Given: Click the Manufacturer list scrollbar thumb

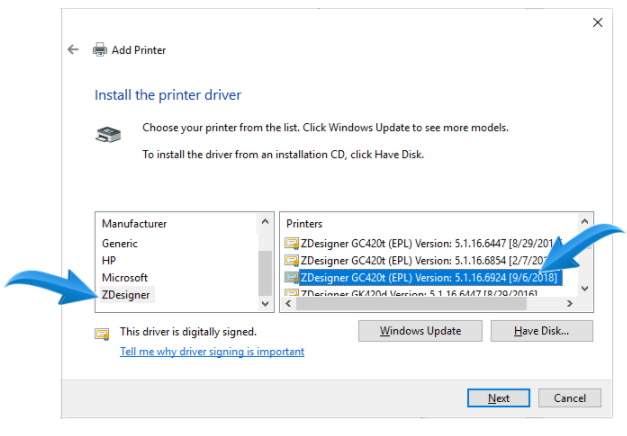Looking at the screenshot, I should click(x=265, y=273).
